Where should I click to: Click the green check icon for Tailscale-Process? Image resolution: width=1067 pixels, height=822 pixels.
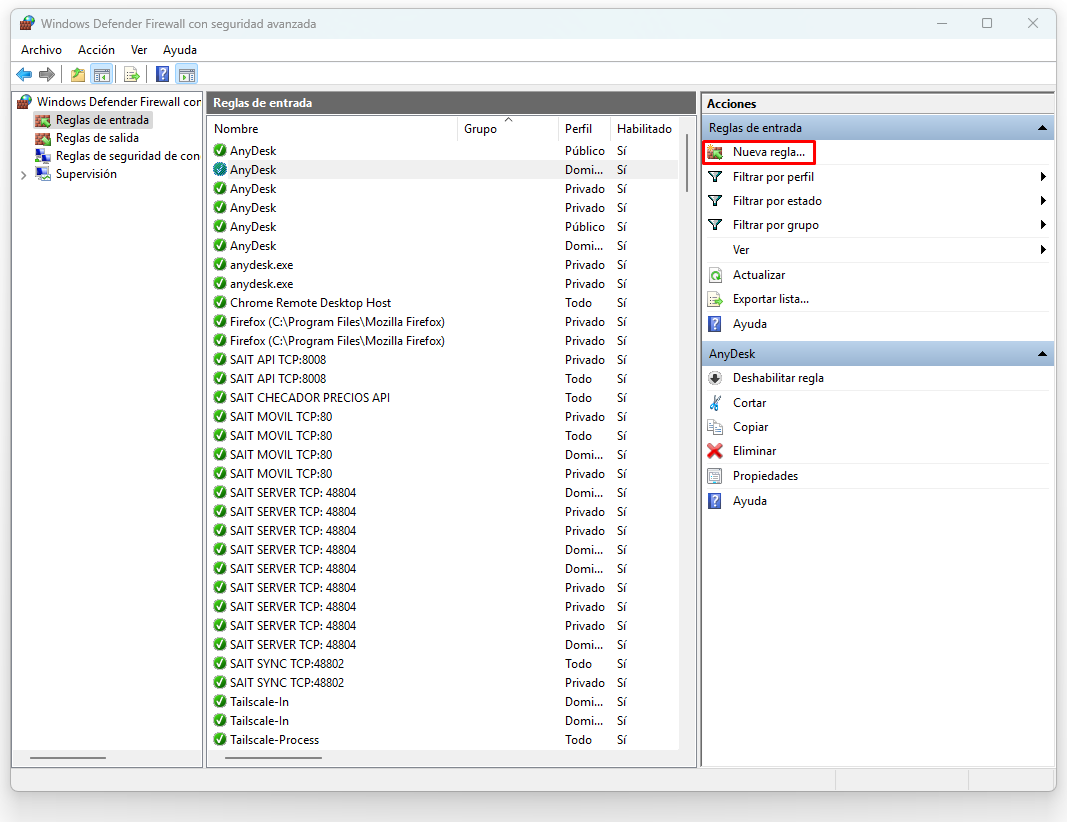coord(220,740)
